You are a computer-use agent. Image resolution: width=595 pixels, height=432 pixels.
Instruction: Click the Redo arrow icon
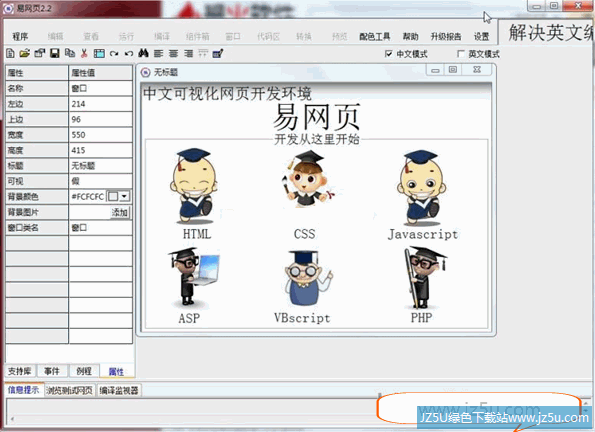(x=114, y=54)
